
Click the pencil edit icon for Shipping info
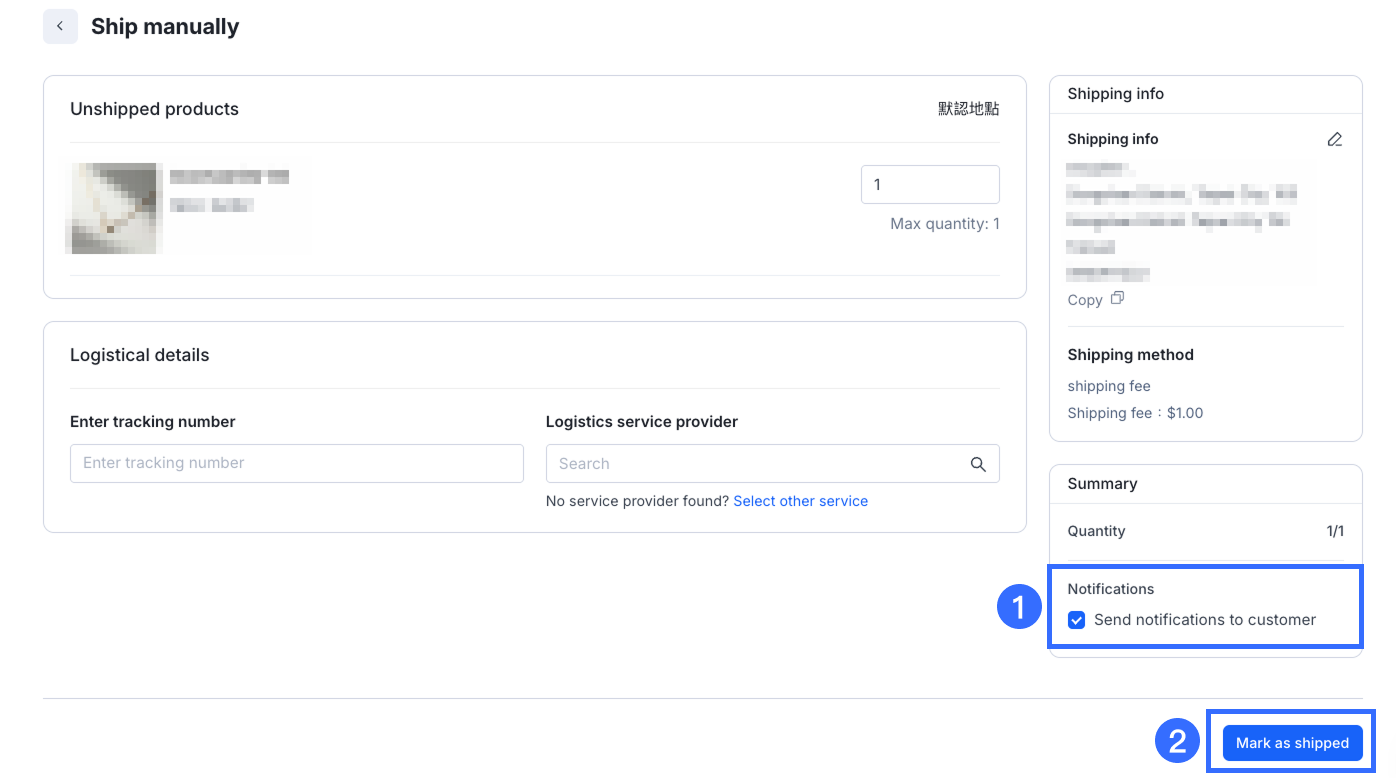[1334, 139]
